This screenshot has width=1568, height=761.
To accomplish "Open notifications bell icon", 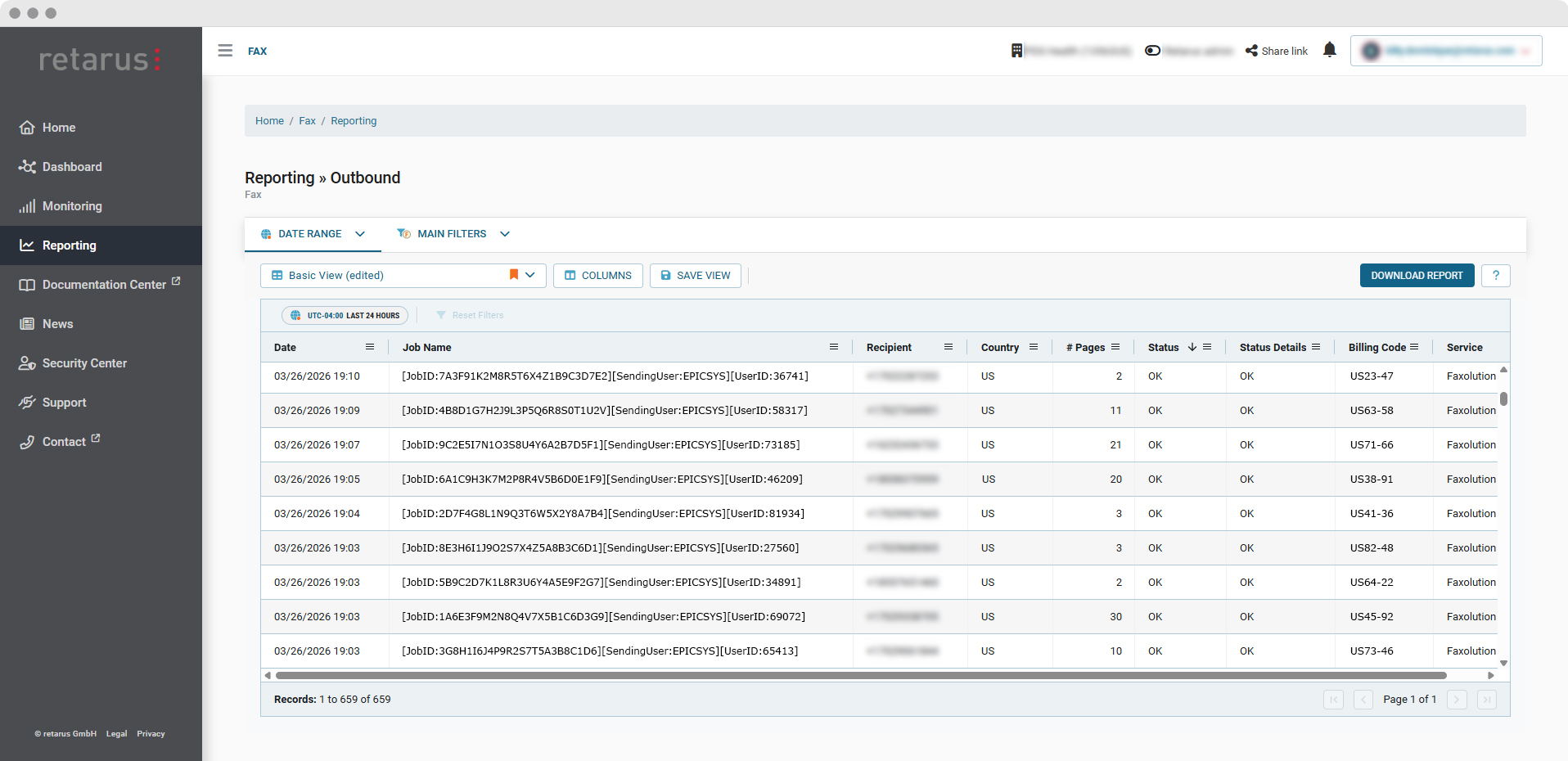I will coord(1329,50).
